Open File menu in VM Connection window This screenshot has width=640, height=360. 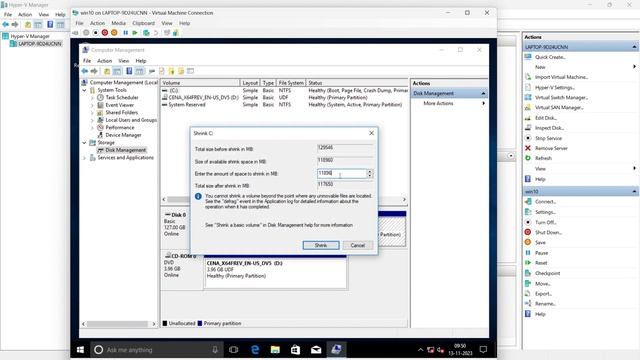pyautogui.click(x=80, y=23)
